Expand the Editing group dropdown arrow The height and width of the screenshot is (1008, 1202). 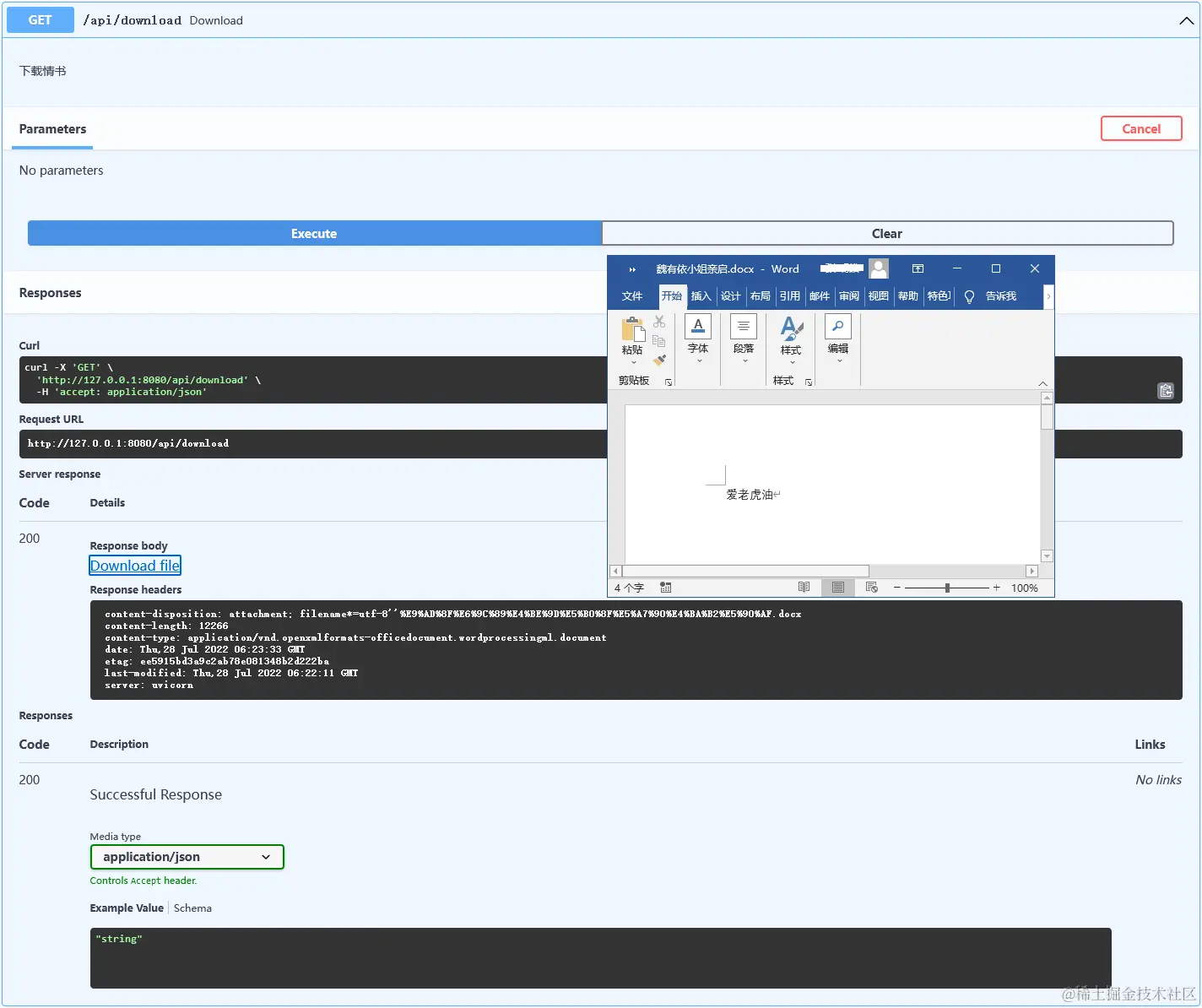[x=839, y=361]
